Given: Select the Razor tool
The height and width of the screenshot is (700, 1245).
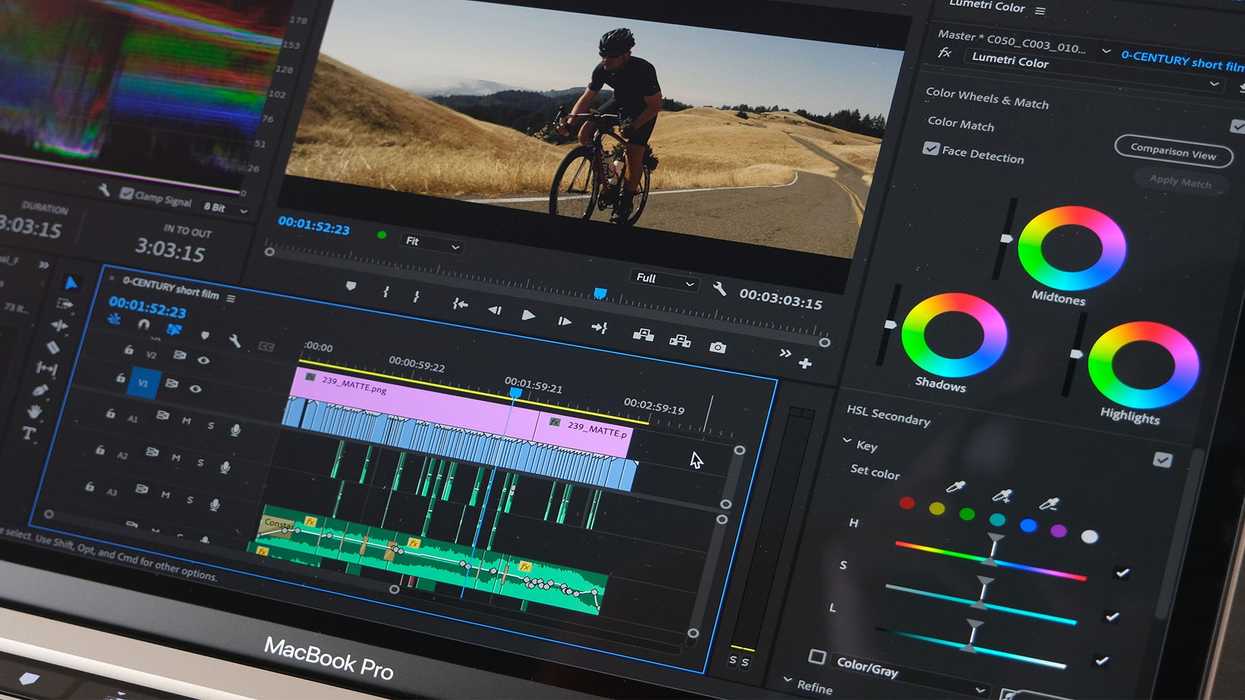Looking at the screenshot, I should pyautogui.click(x=53, y=347).
